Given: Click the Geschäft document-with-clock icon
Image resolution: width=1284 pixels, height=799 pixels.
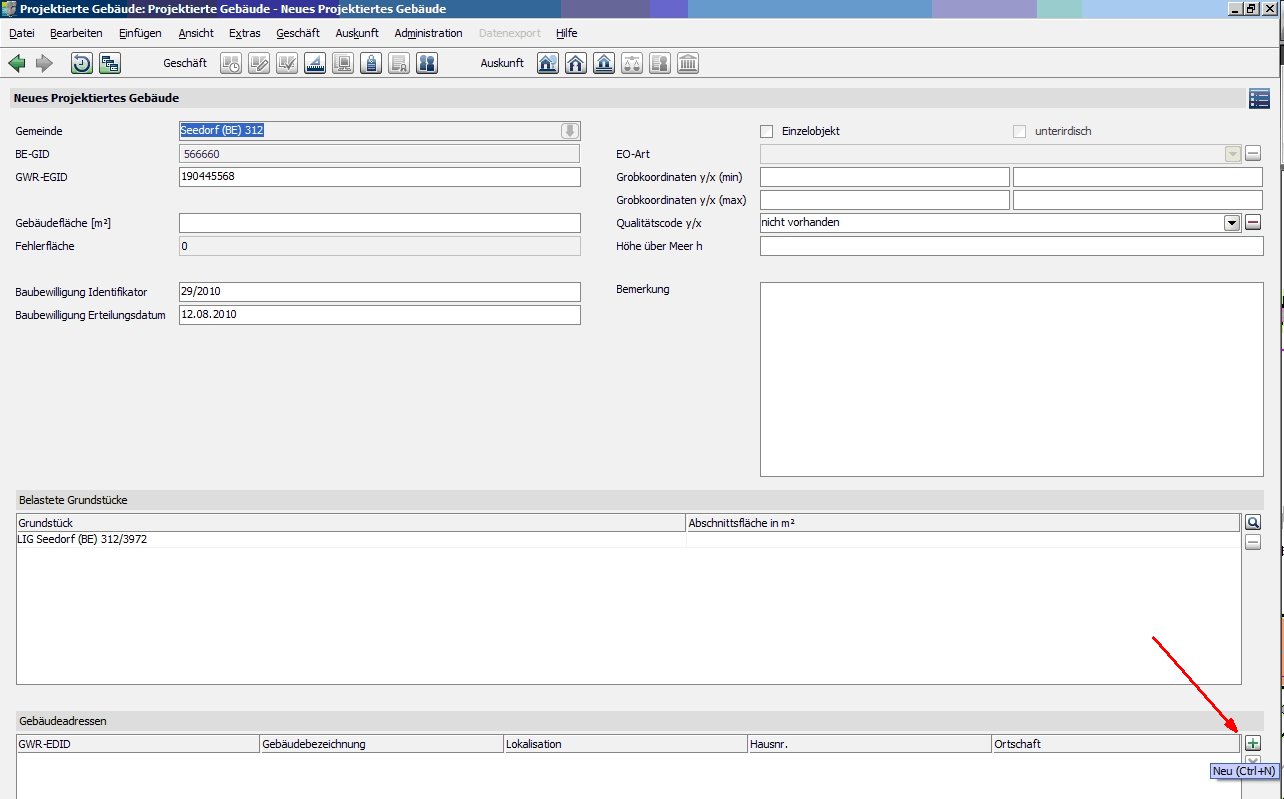Looking at the screenshot, I should point(231,64).
